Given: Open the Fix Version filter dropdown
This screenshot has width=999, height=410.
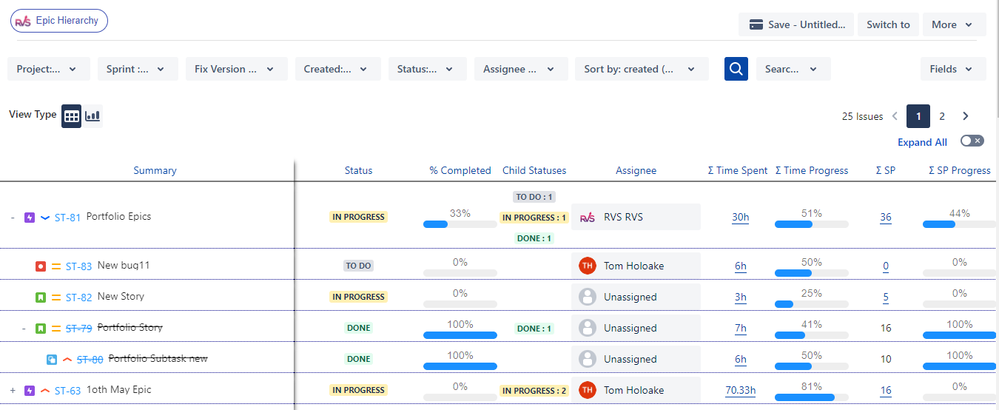Looking at the screenshot, I should point(236,69).
